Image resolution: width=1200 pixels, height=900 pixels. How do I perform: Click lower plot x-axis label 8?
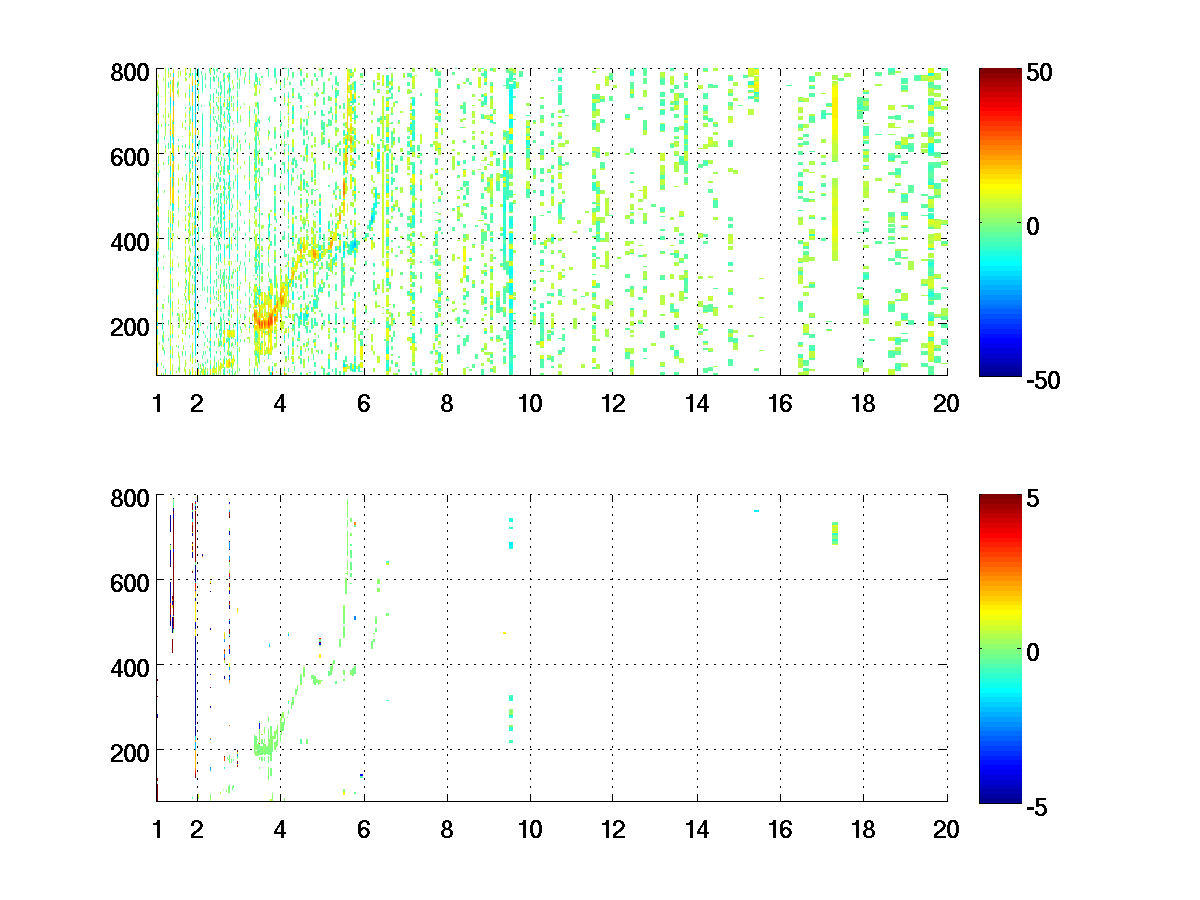[447, 829]
